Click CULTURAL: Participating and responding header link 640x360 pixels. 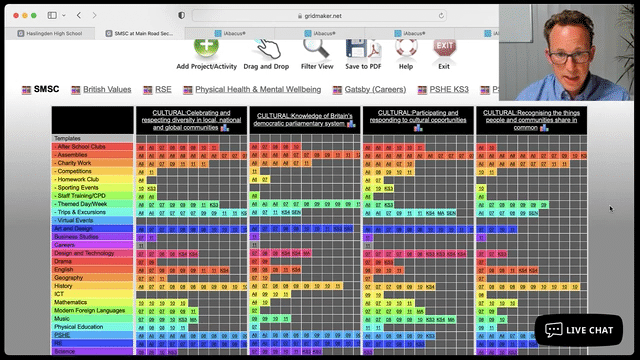coord(418,116)
